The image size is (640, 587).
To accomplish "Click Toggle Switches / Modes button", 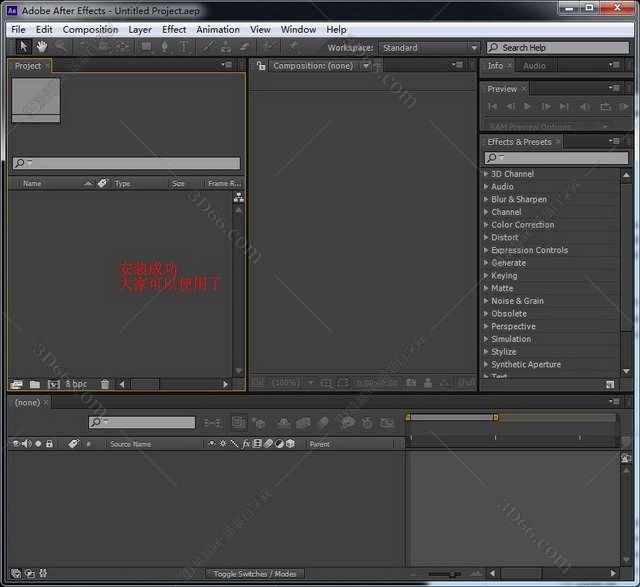I will point(256,574).
